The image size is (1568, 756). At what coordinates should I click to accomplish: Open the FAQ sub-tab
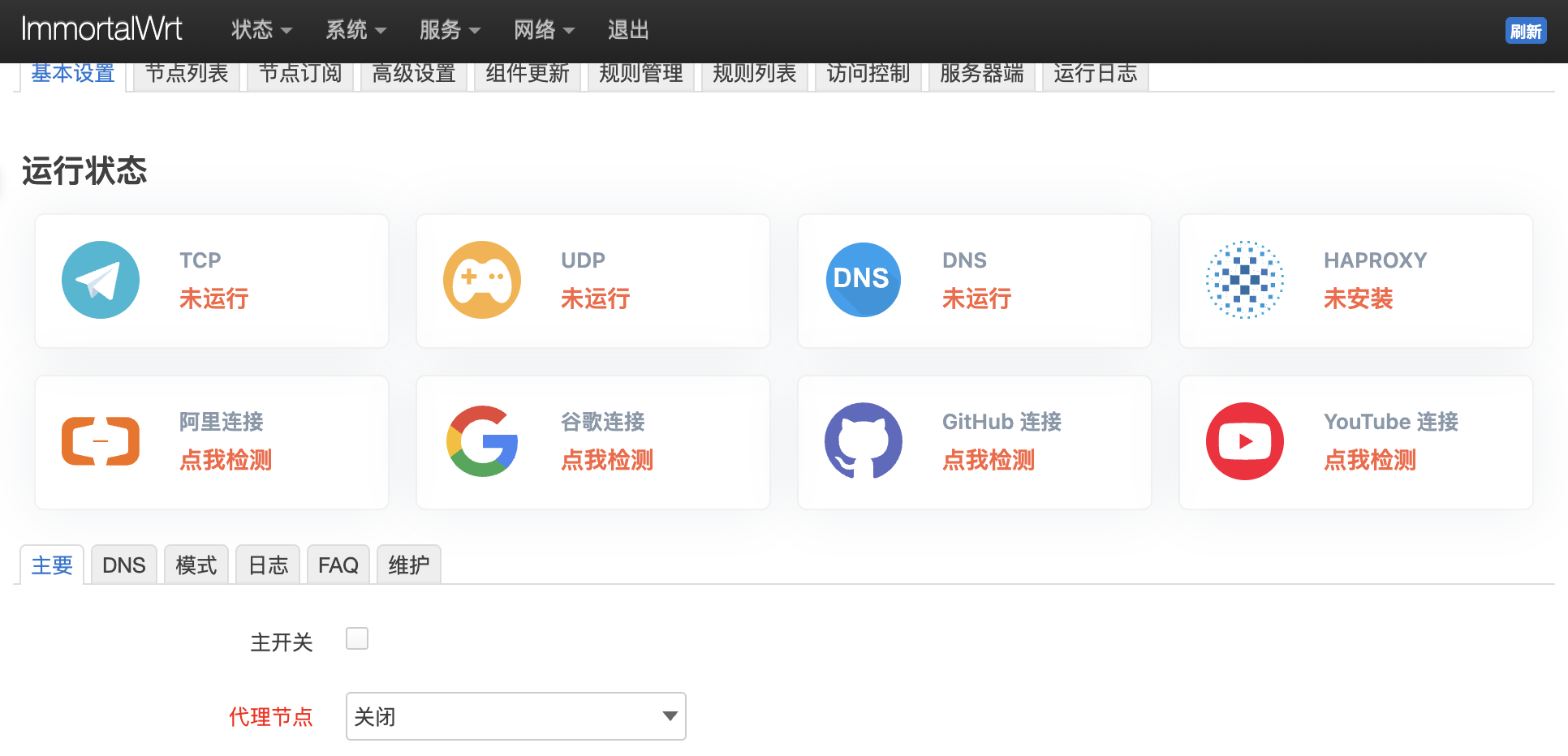(x=338, y=565)
